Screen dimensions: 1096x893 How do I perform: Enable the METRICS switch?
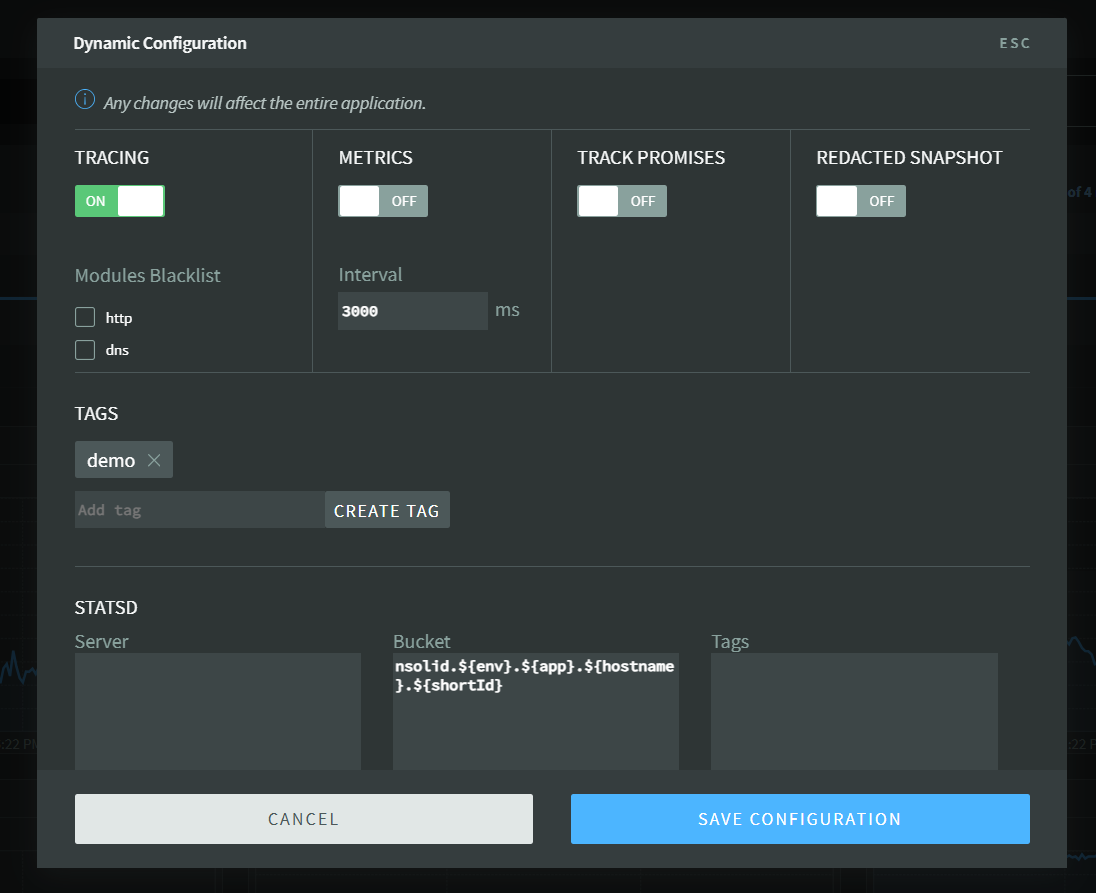click(383, 201)
